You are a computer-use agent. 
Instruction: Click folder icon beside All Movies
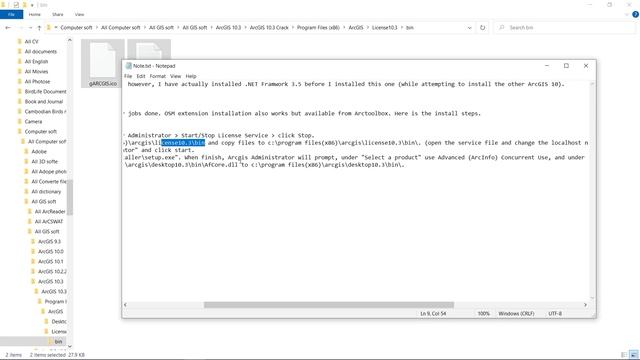[20, 71]
